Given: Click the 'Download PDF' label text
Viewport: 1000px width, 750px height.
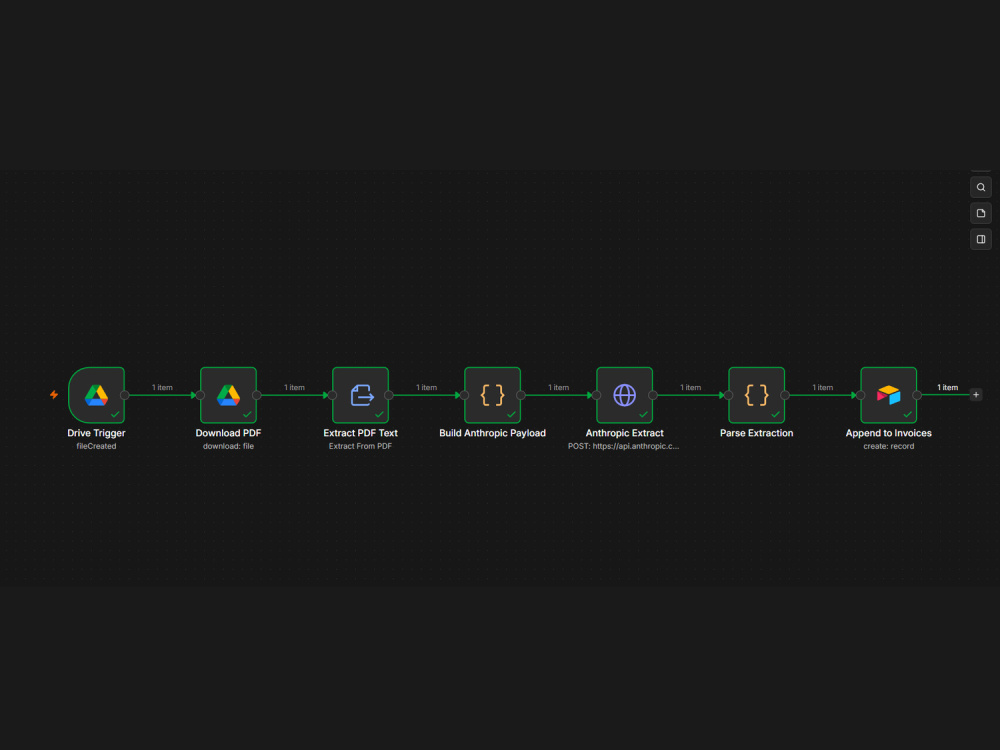Looking at the screenshot, I should pos(228,433).
